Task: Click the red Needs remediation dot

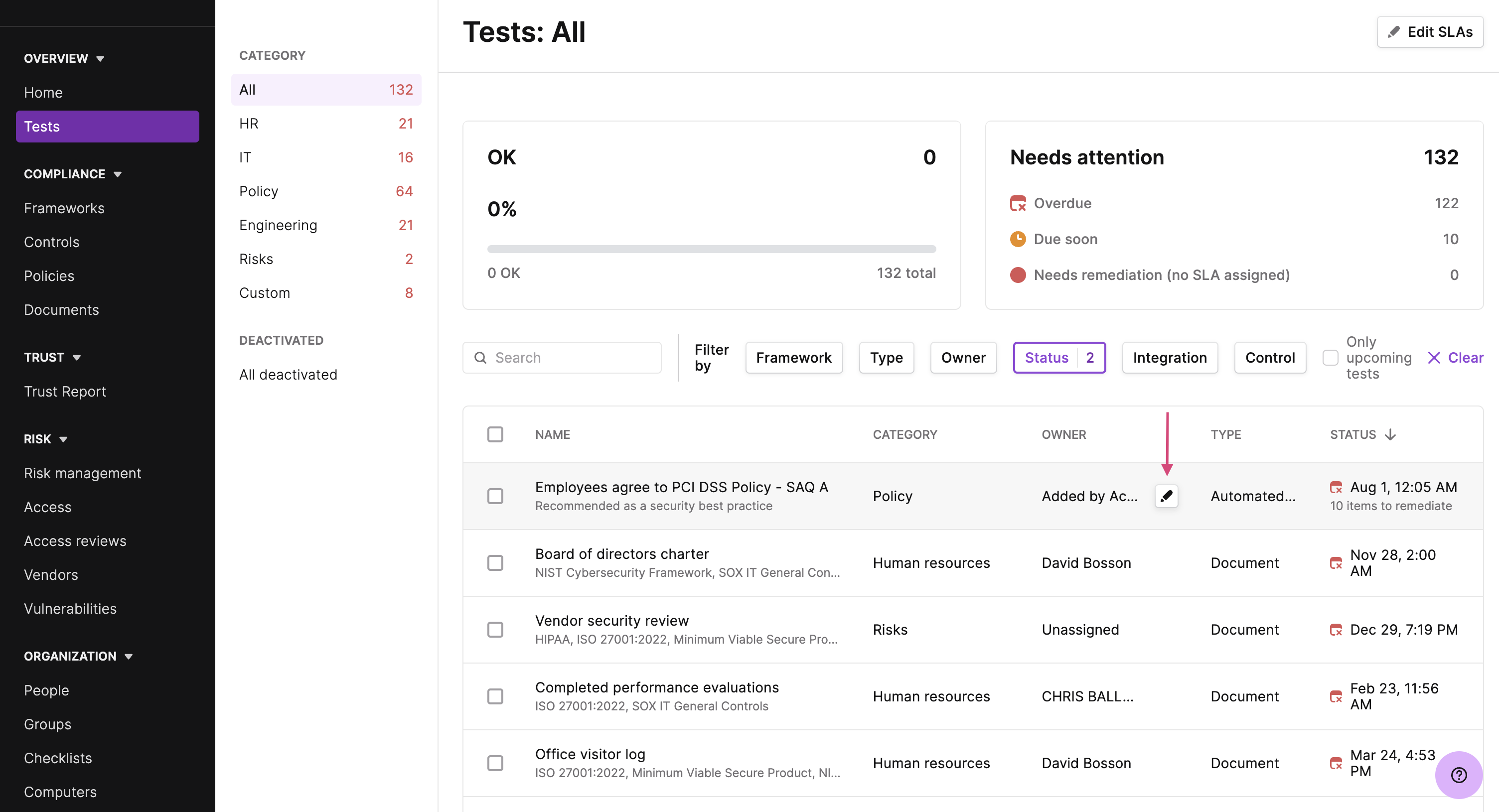Action: click(1018, 275)
